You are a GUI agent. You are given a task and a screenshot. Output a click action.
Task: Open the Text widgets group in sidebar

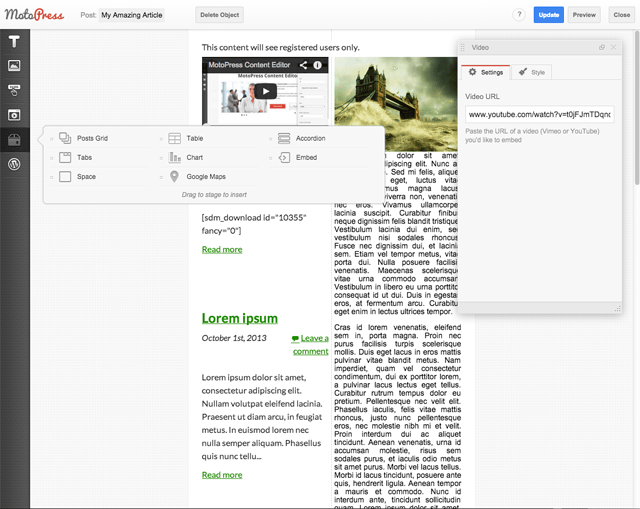pos(14,41)
